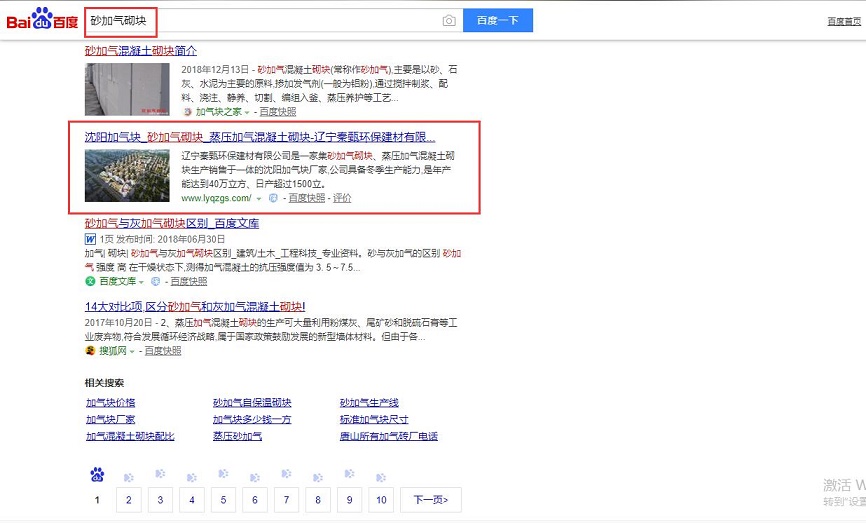Go to results page 4
Image resolution: width=866 pixels, height=523 pixels.
tap(192, 500)
